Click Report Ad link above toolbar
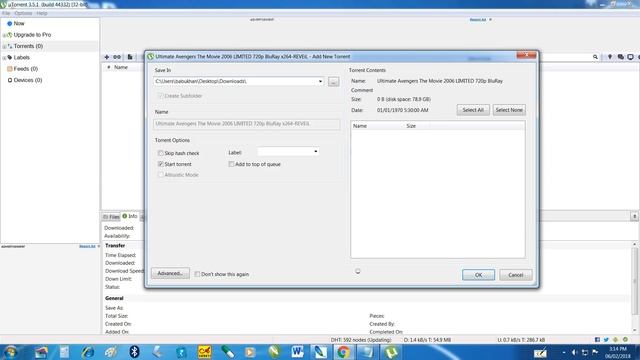 coord(478,20)
